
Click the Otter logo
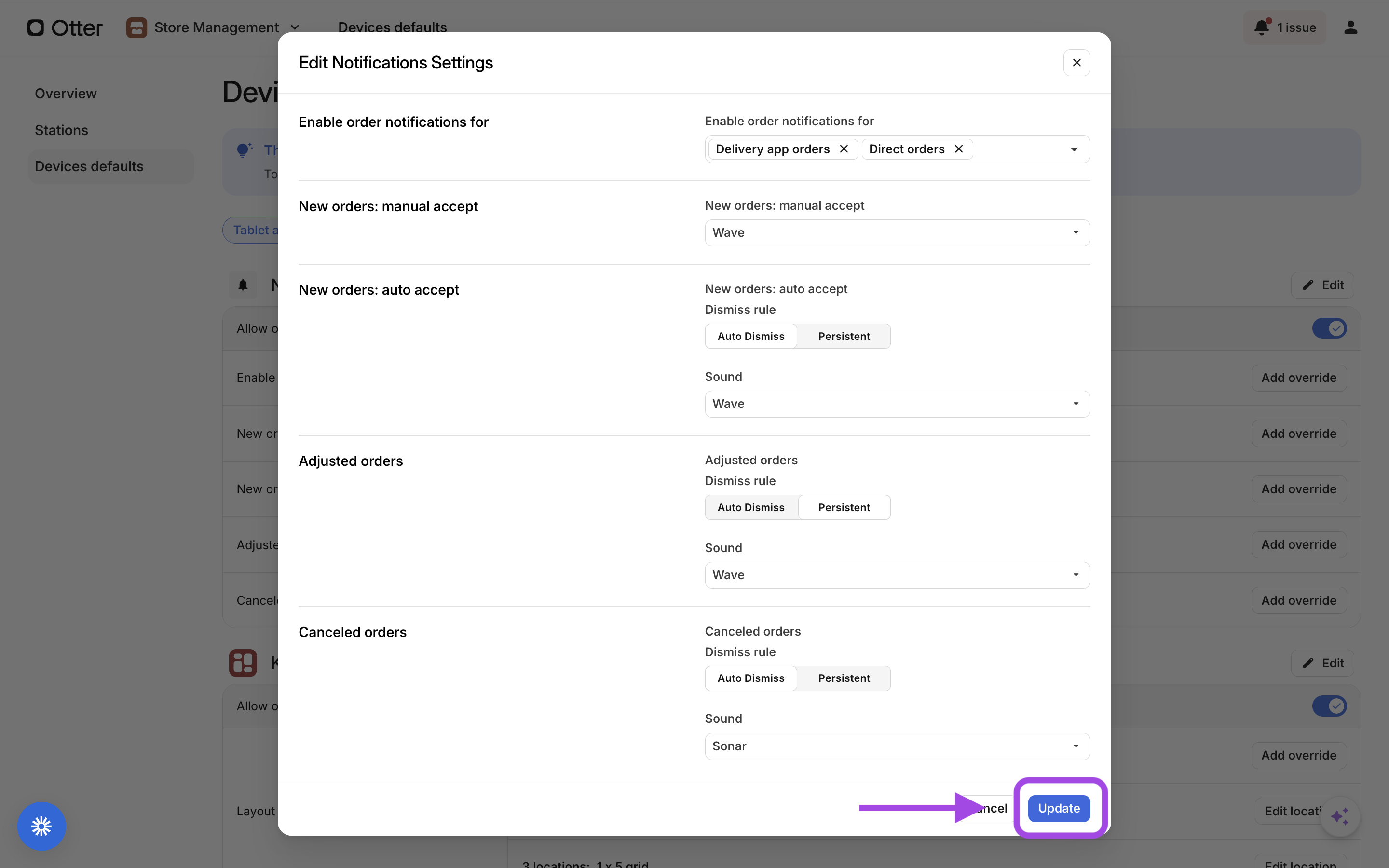(65, 27)
